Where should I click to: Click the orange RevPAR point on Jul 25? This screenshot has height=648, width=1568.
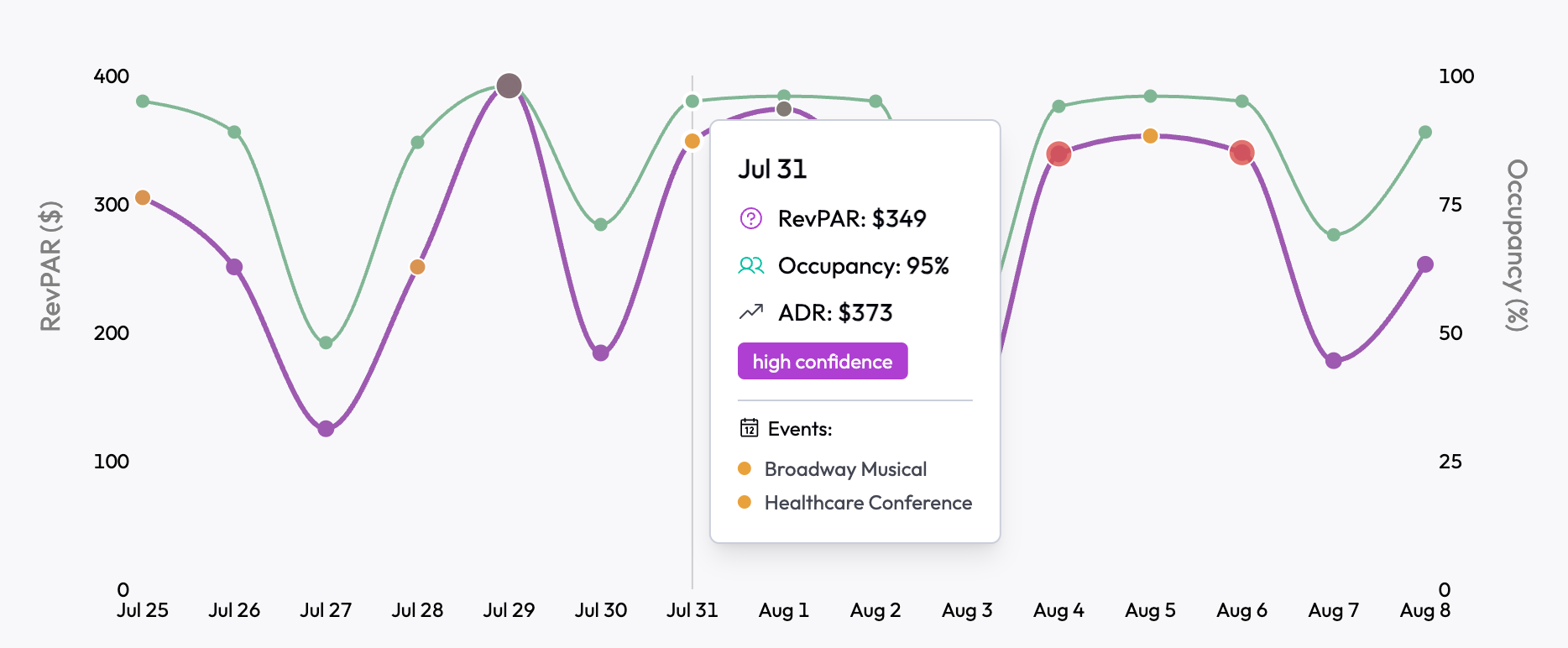click(143, 197)
